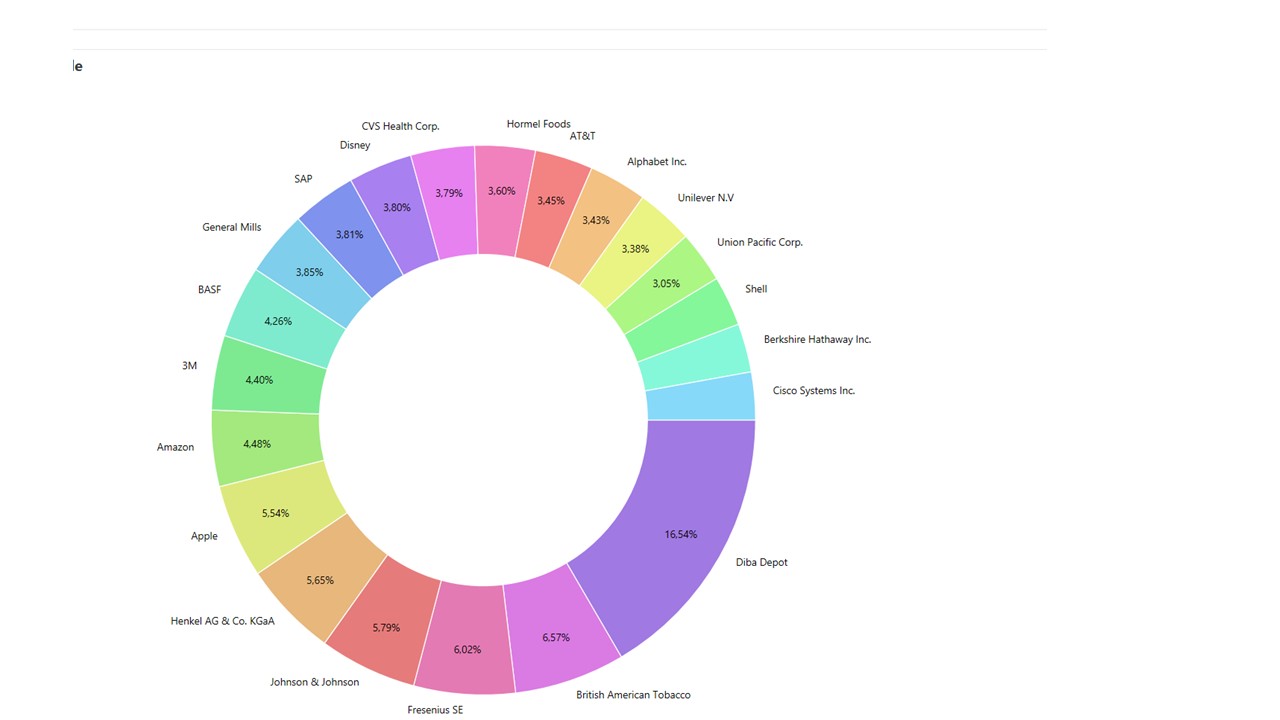
Task: Select the Hormel Foods label
Action: click(538, 124)
